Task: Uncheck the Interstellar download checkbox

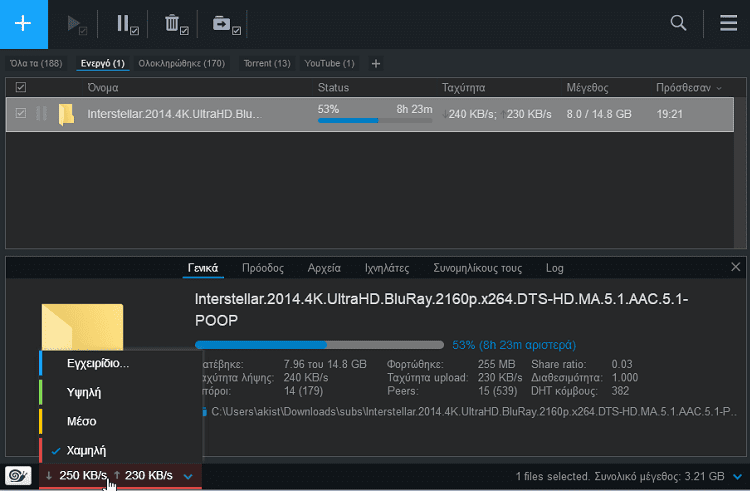Action: pyautogui.click(x=21, y=113)
